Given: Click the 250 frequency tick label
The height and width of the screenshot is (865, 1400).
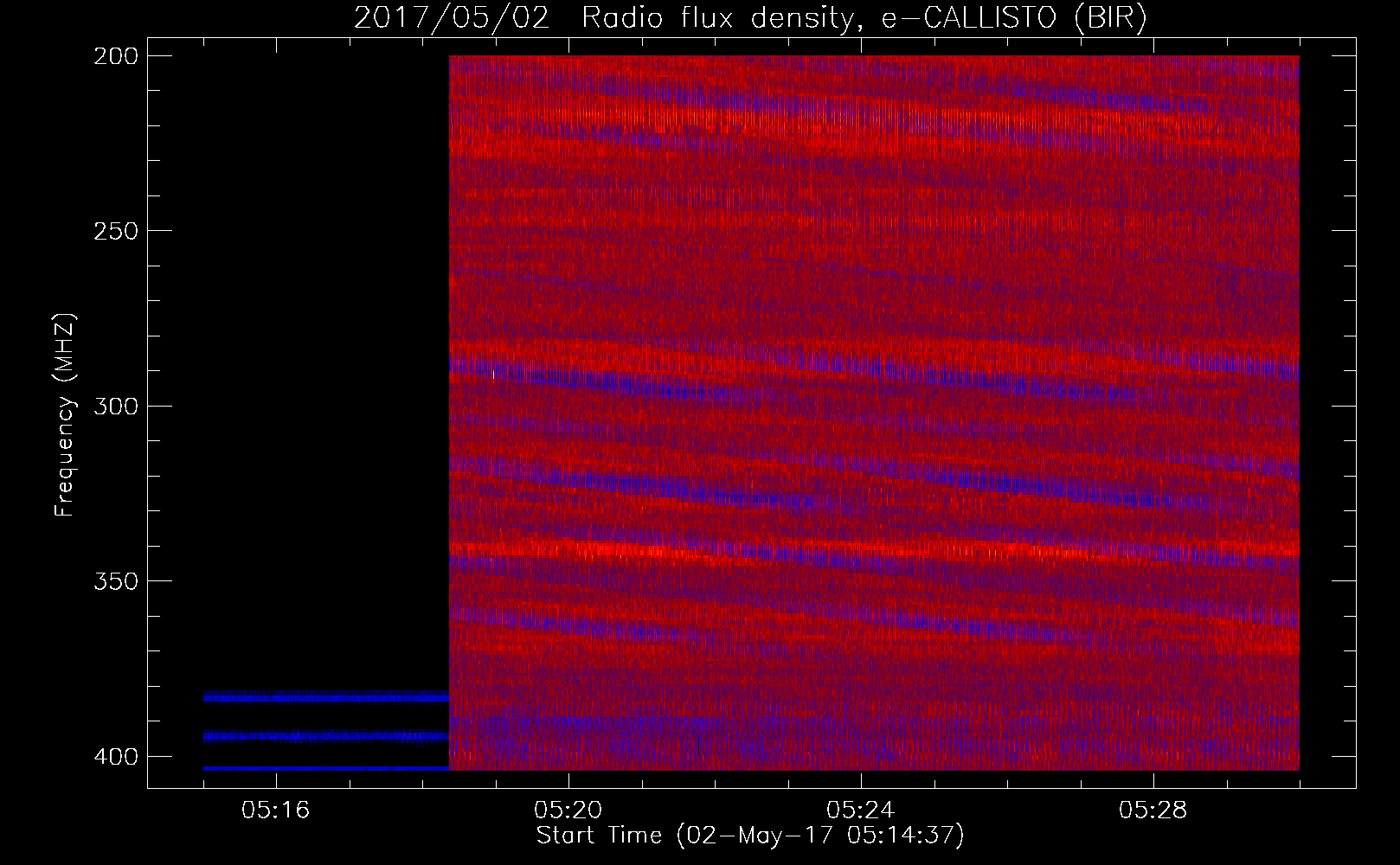Looking at the screenshot, I should click(115, 231).
